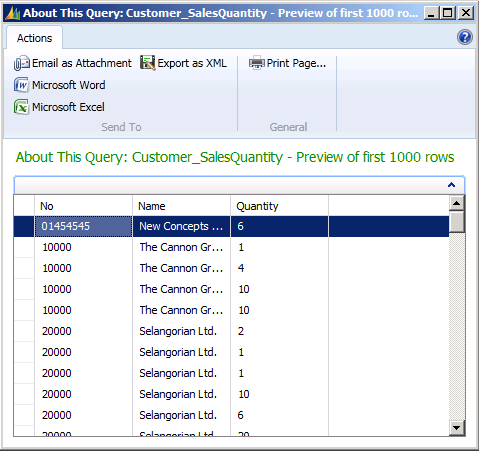Click quantity 4 in Cannon Group row

pos(279,268)
